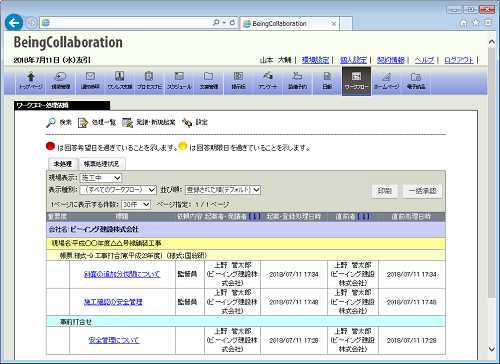Screen dimensions: 500x364
Task: Click ログアウト logout link
Action: (459, 60)
